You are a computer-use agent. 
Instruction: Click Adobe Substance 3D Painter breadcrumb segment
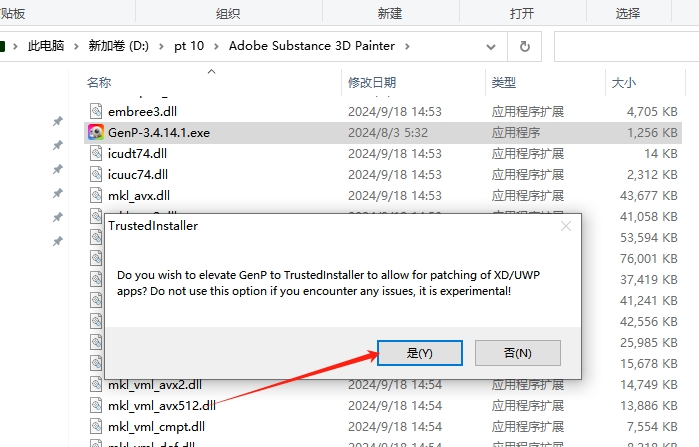[312, 46]
